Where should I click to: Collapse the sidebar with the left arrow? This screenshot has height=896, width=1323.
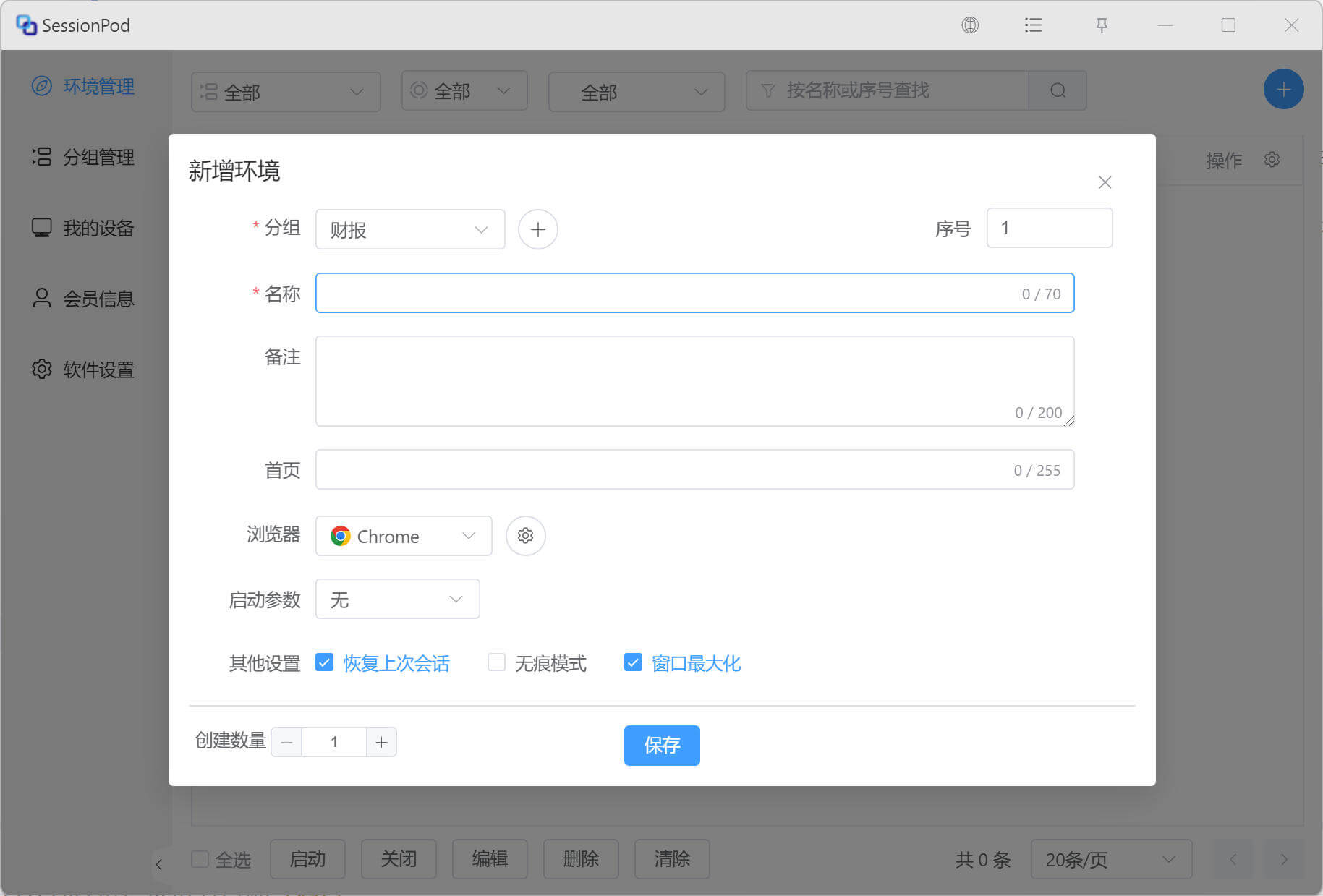tap(159, 863)
